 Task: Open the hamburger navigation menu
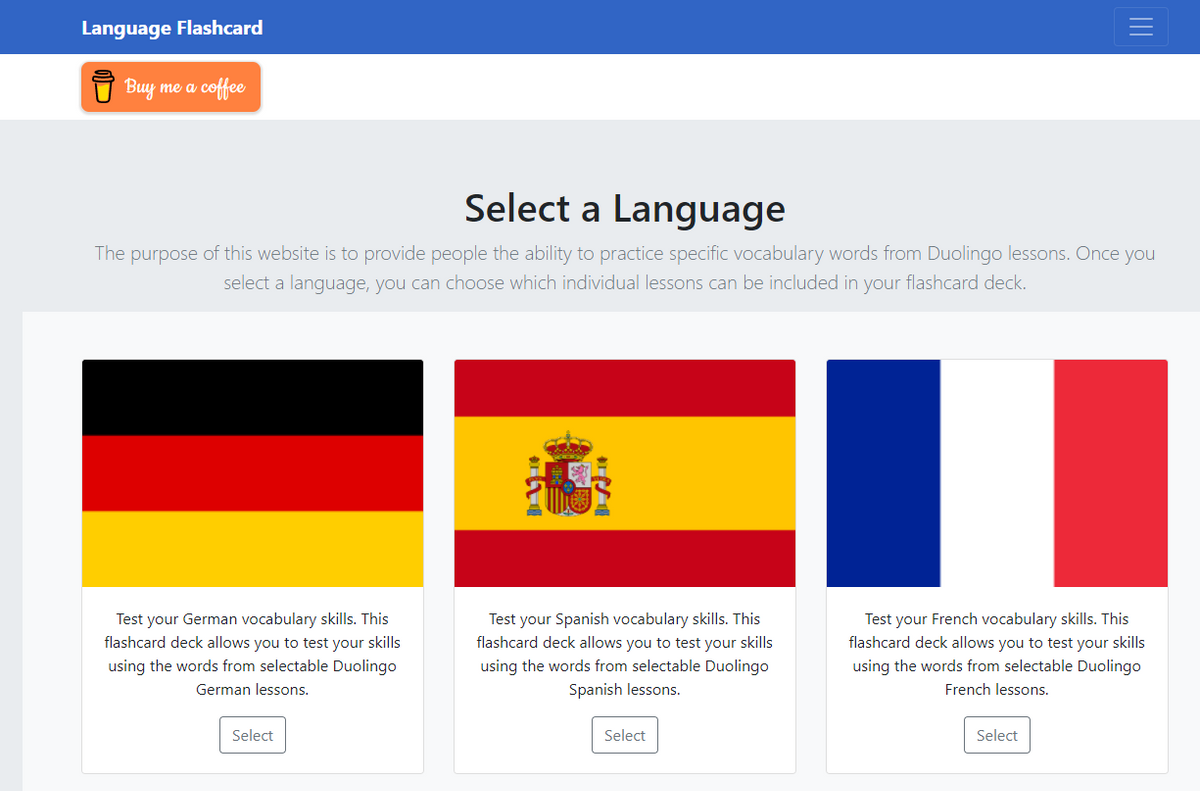click(x=1140, y=27)
